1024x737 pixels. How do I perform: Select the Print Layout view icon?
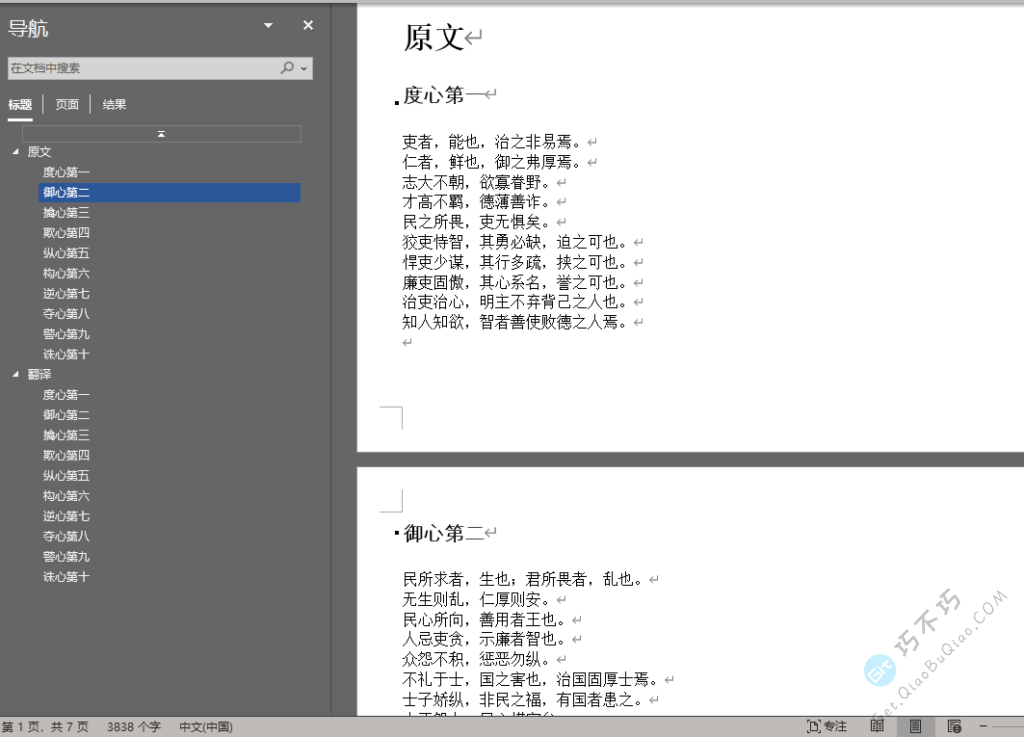pyautogui.click(x=915, y=726)
